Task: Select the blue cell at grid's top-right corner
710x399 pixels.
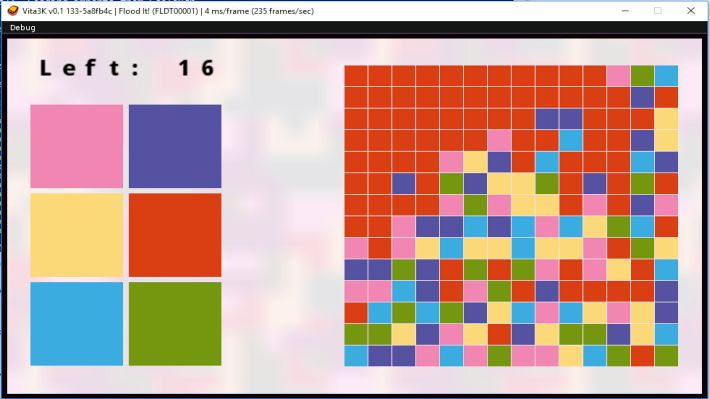Action: [x=666, y=76]
